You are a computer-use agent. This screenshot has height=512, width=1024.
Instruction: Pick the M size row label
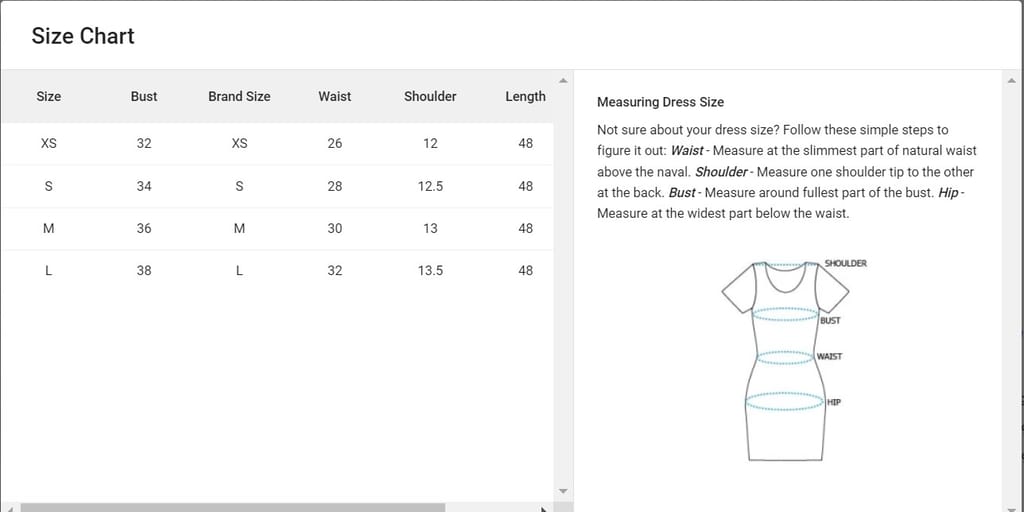pos(48,228)
